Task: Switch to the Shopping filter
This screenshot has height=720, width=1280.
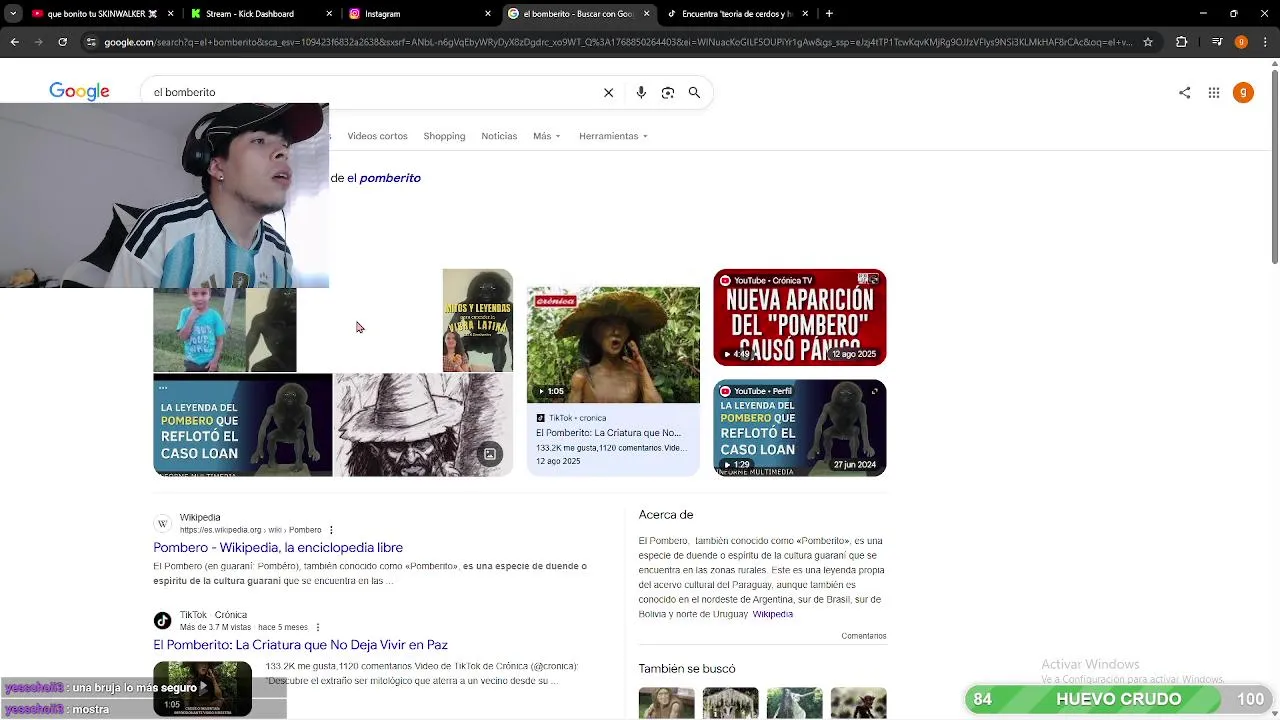Action: [x=444, y=136]
